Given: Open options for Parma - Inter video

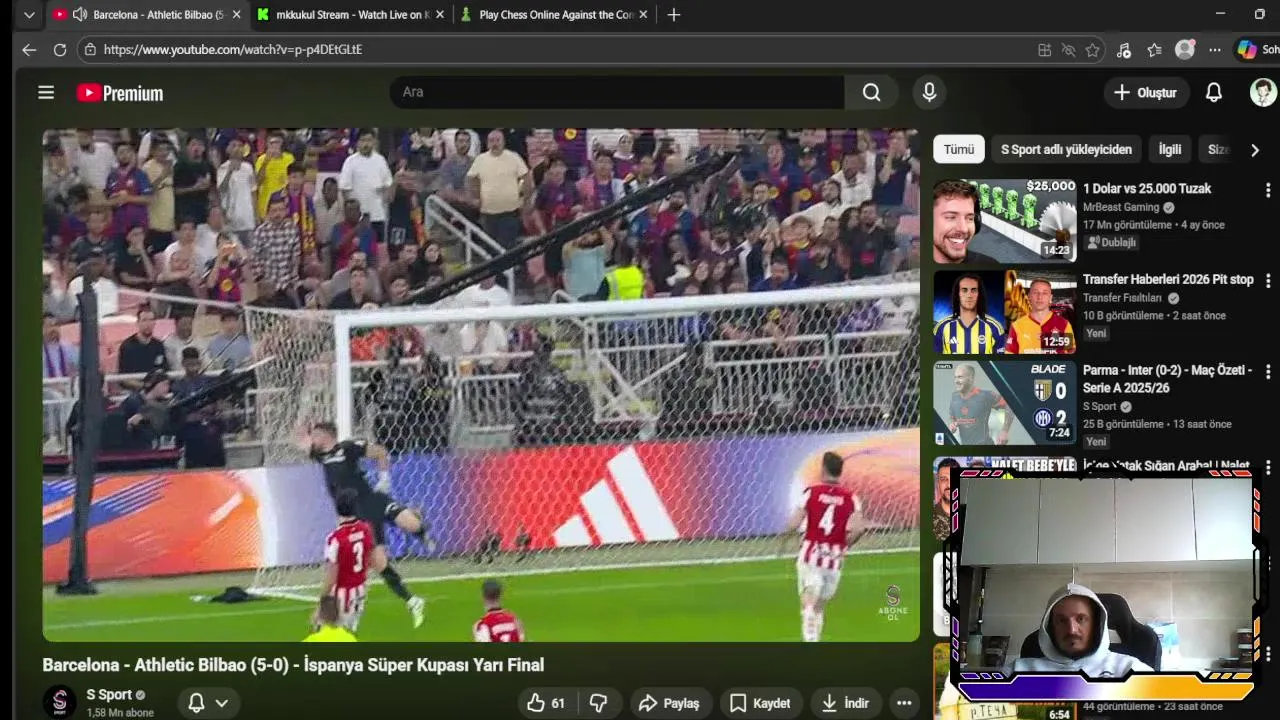Looking at the screenshot, I should pyautogui.click(x=1268, y=371).
